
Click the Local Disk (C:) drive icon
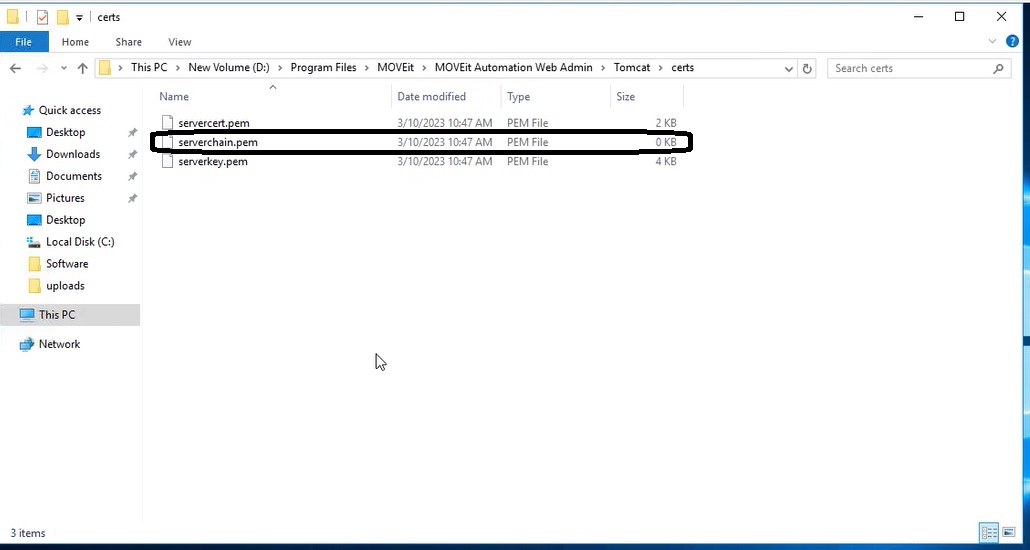34,242
